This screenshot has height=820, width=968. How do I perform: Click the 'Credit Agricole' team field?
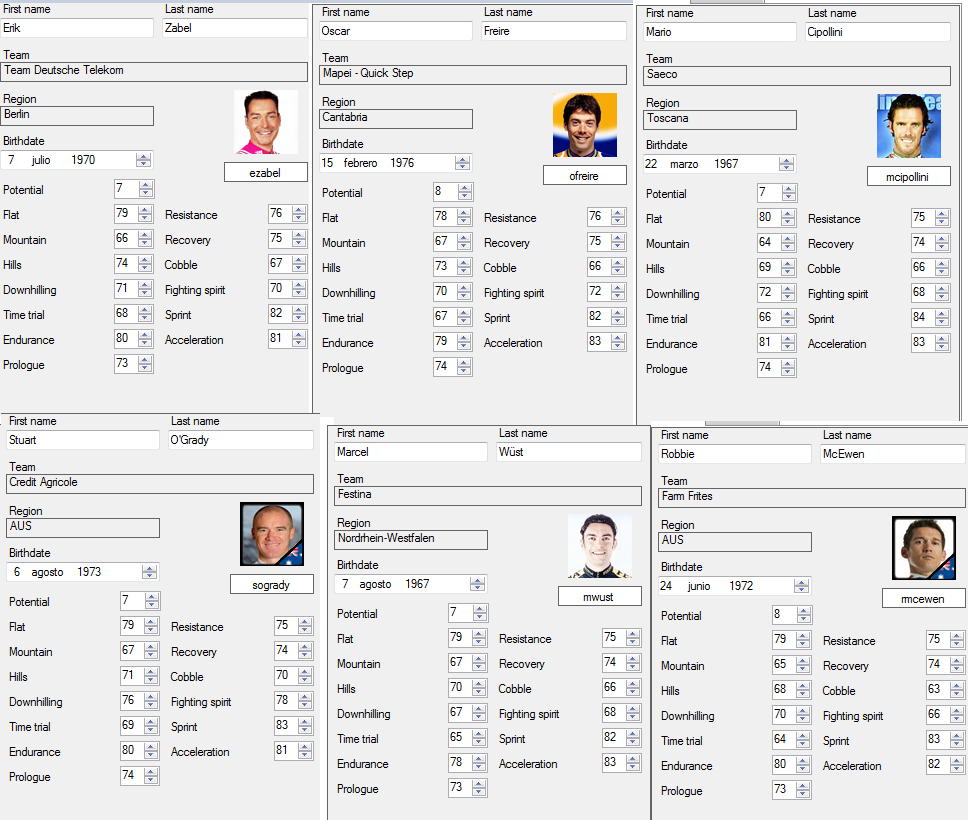(160, 483)
